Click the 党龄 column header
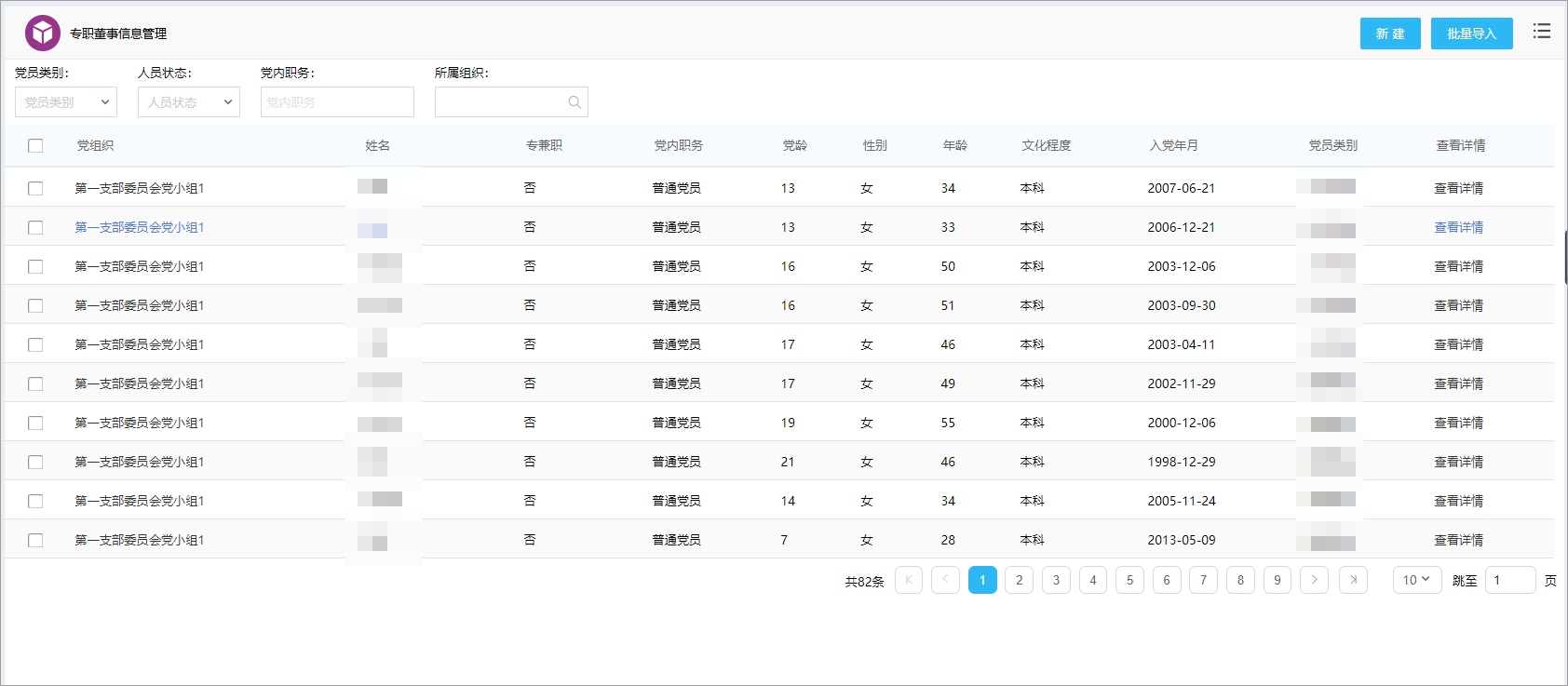Viewport: 1568px width, 686px height. click(795, 145)
